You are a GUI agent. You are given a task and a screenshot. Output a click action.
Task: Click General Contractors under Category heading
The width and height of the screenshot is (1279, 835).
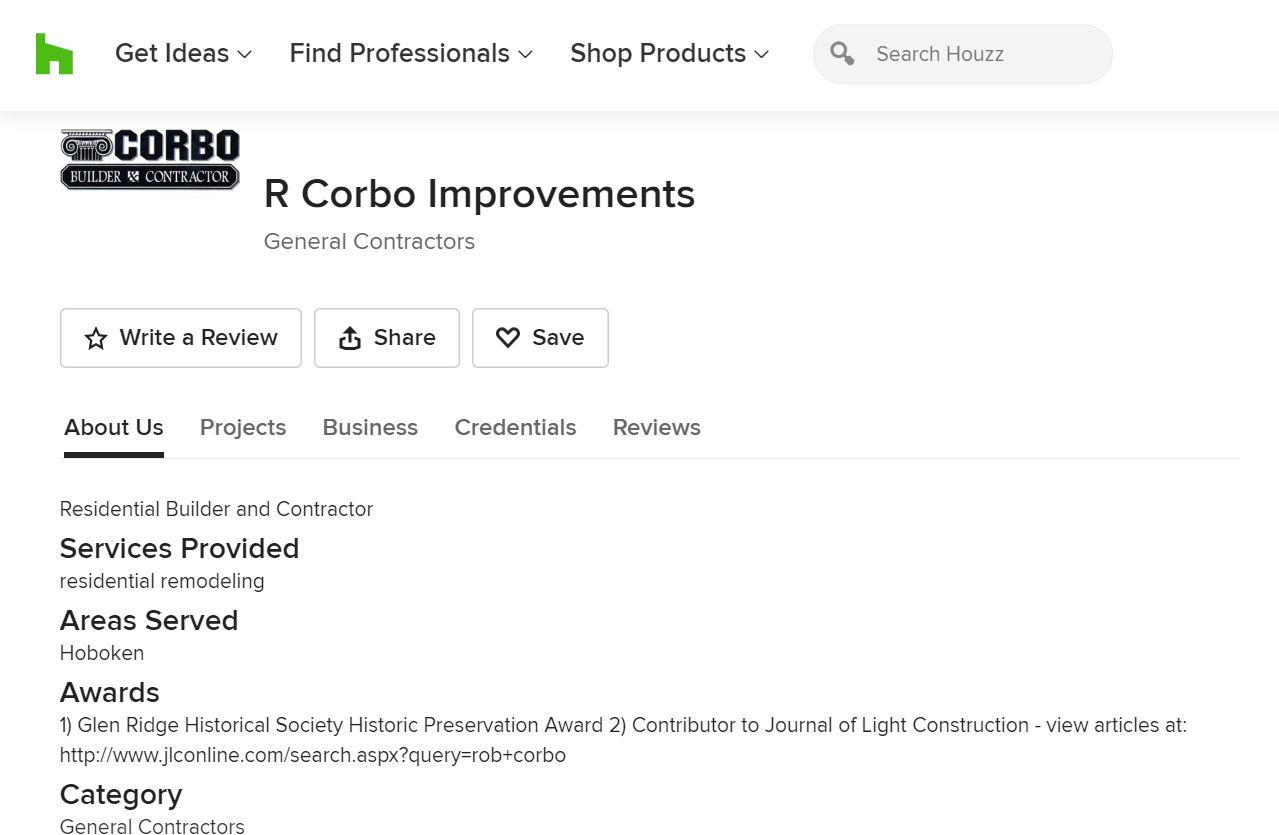click(x=152, y=826)
